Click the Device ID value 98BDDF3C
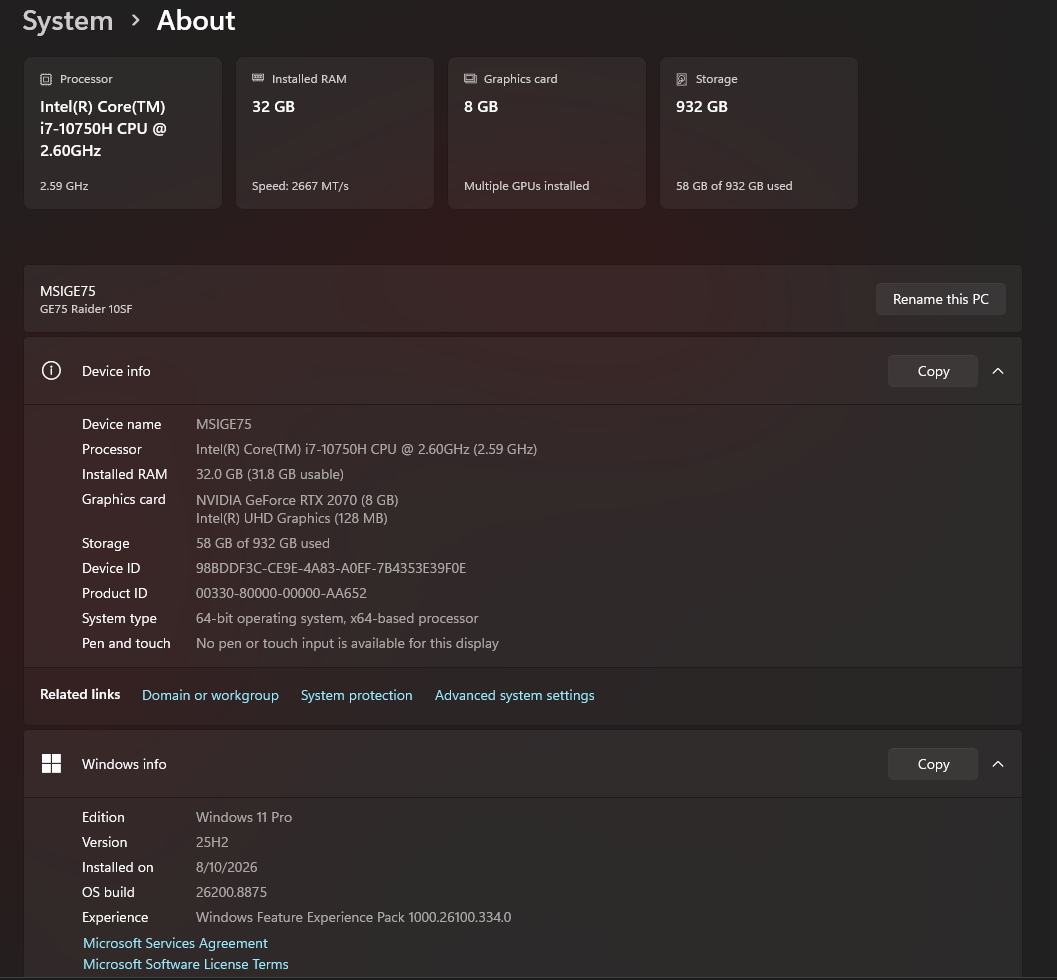The image size is (1057, 980). 330,568
